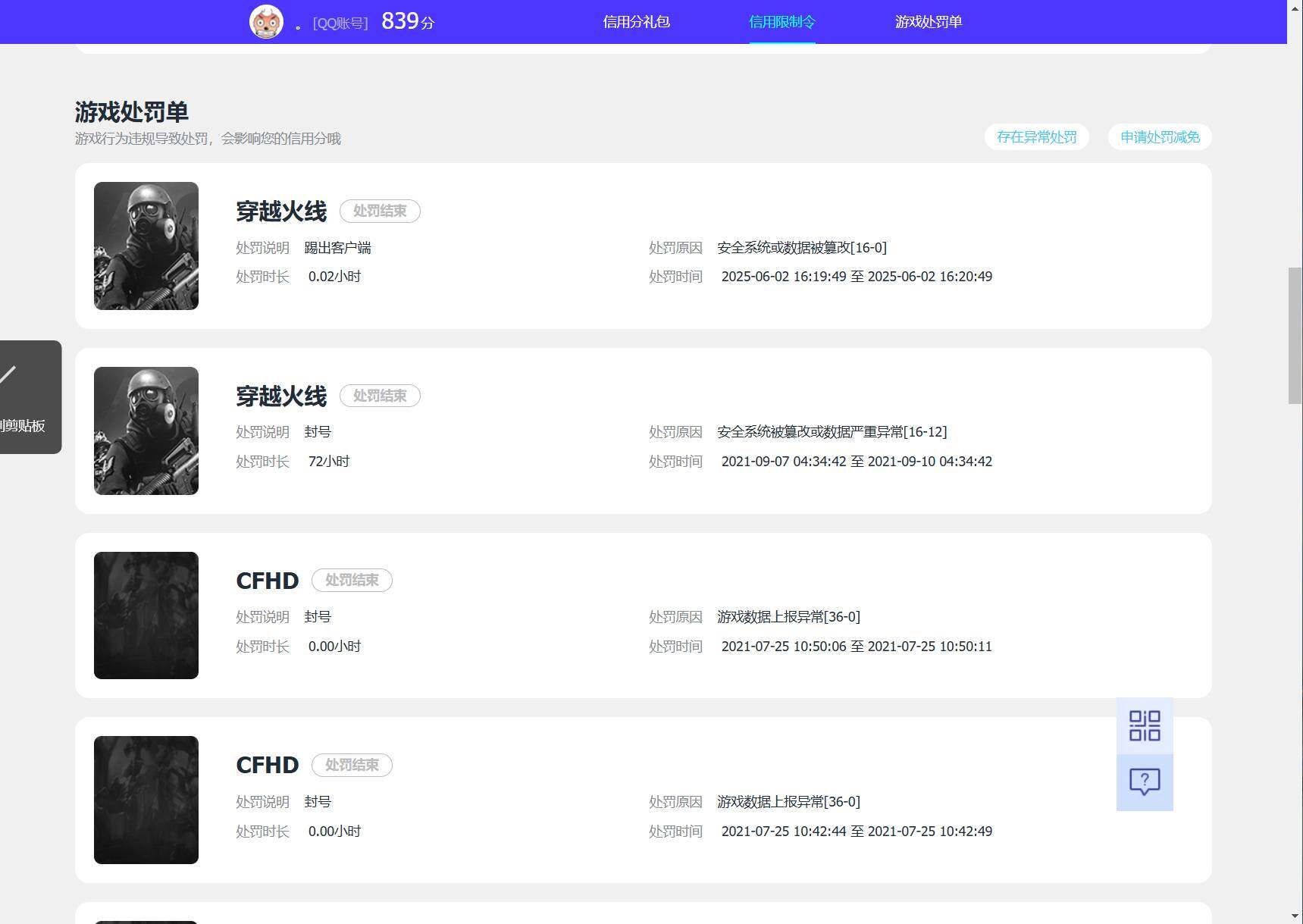This screenshot has height=924, width=1303.
Task: Click the 839分 credit score
Action: [x=408, y=21]
